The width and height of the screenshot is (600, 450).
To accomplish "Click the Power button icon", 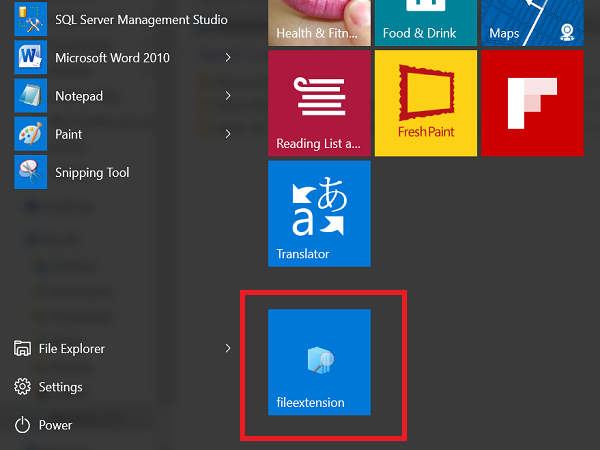I will (22, 425).
